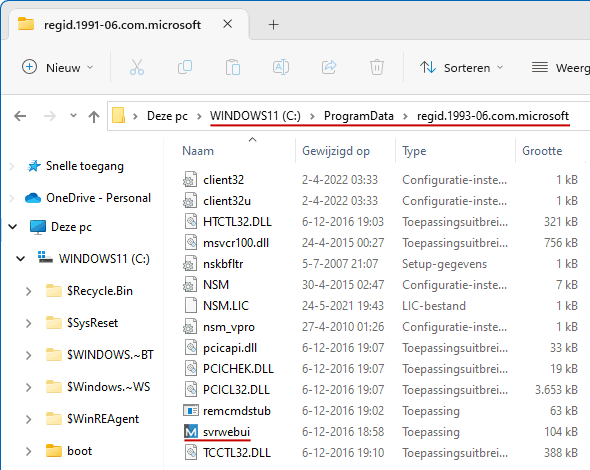Select boot folder in tree
This screenshot has width=590, height=470.
point(79,451)
